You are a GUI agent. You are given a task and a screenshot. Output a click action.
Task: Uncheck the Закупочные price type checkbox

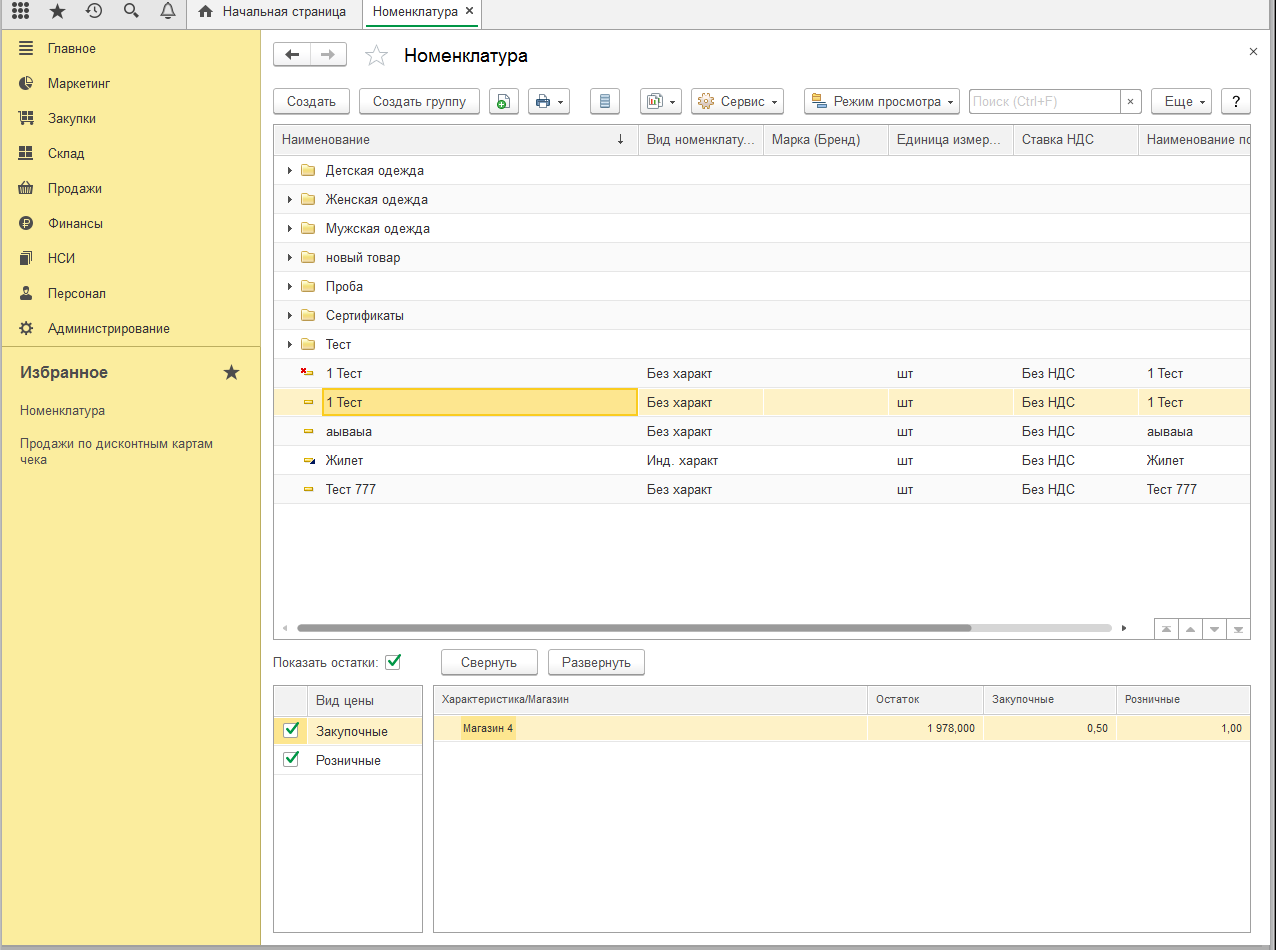tap(291, 730)
